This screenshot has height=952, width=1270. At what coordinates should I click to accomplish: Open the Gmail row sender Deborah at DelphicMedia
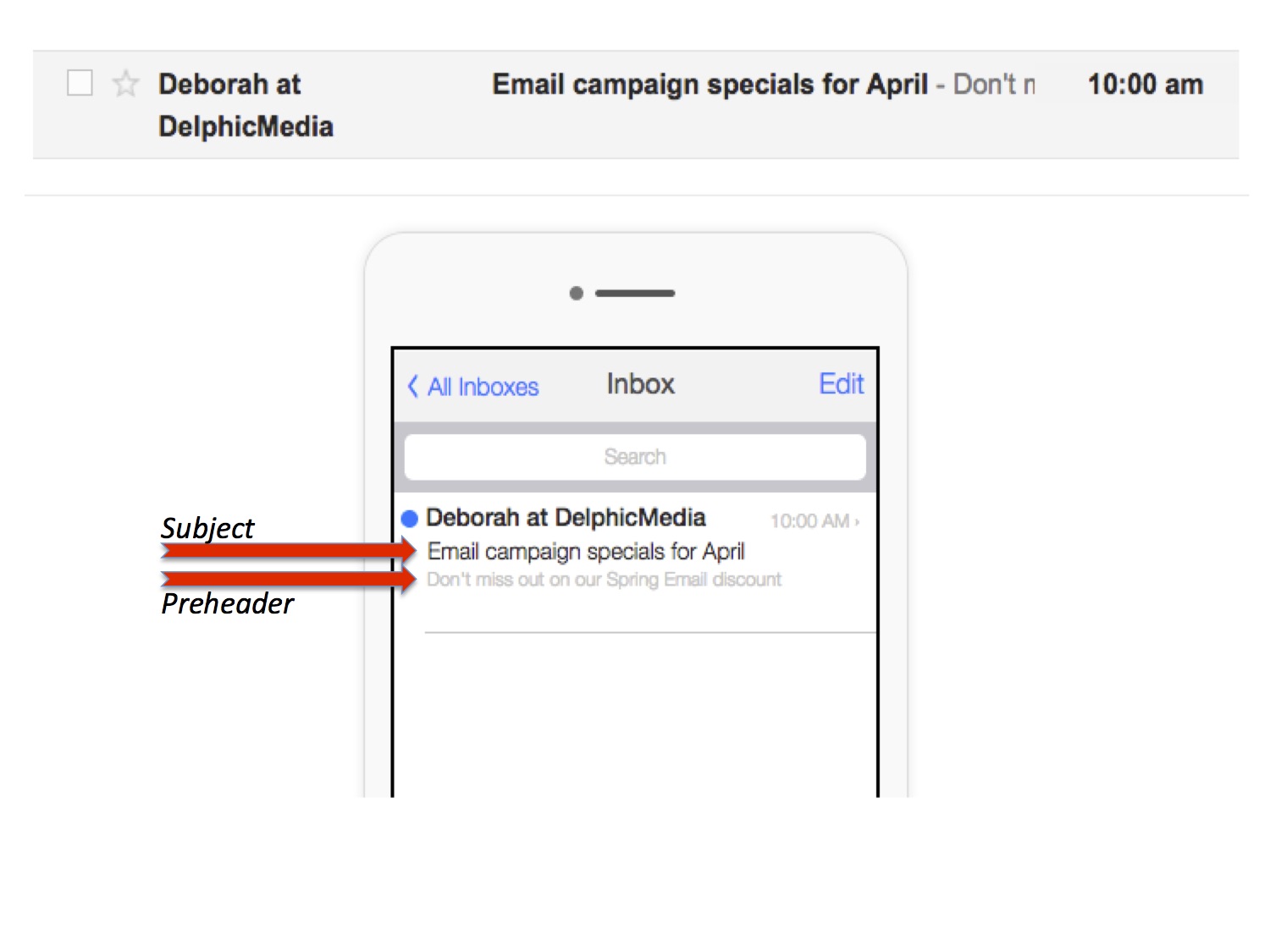pyautogui.click(x=246, y=105)
